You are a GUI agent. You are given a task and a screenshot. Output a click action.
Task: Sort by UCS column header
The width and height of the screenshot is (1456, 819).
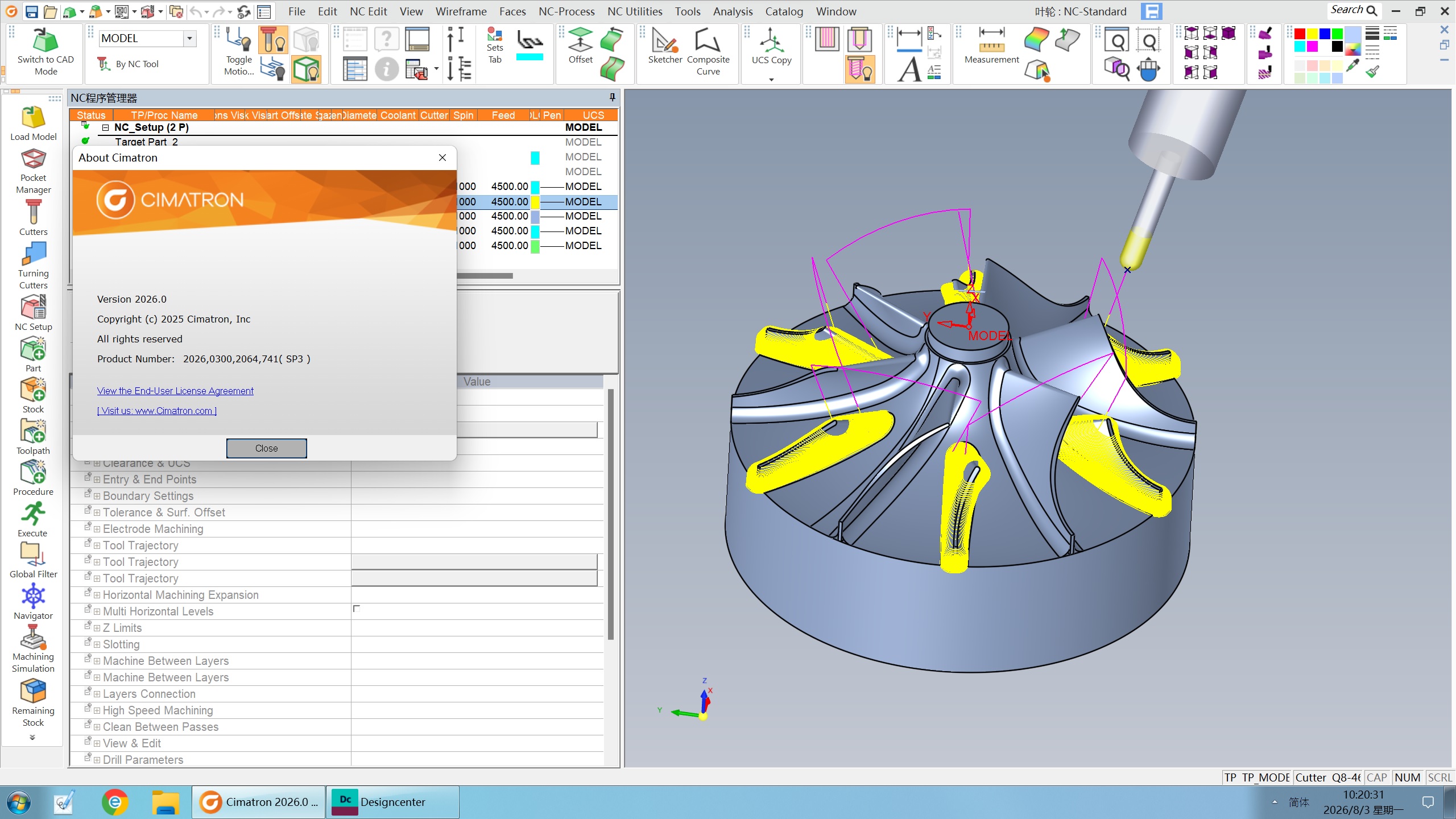click(x=593, y=115)
